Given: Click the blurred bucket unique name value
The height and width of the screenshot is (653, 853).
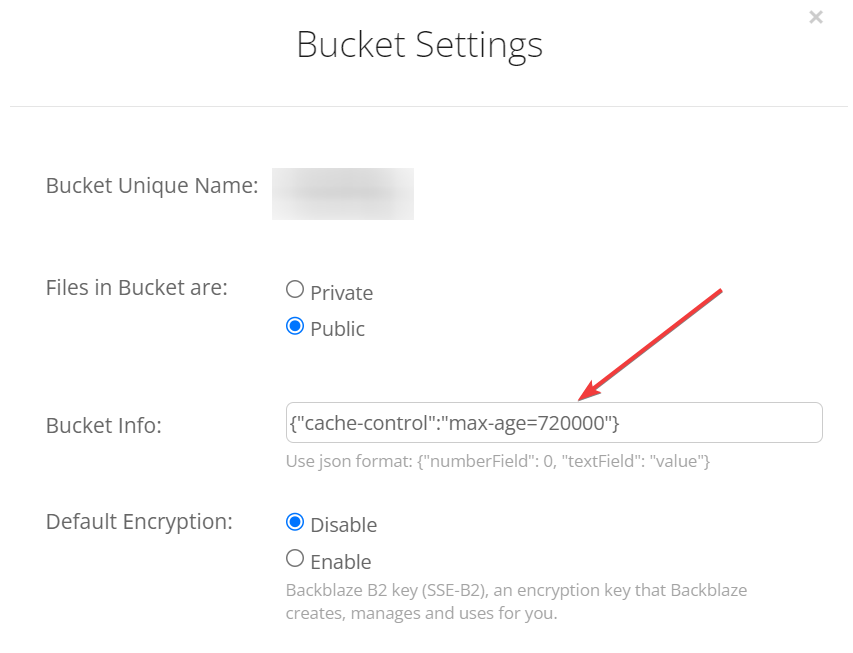Looking at the screenshot, I should pos(343,193).
